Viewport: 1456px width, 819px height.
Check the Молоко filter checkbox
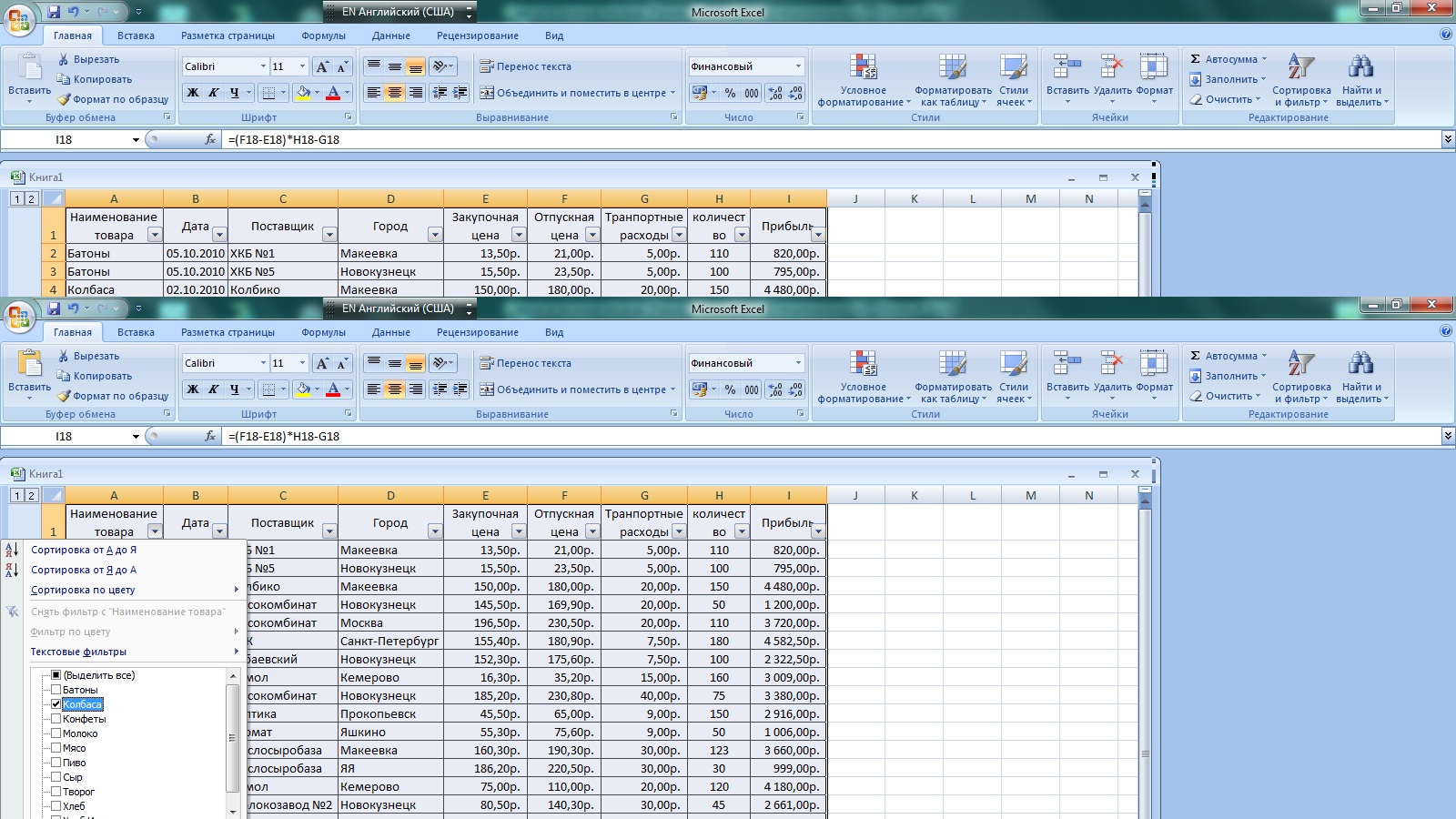pos(56,733)
